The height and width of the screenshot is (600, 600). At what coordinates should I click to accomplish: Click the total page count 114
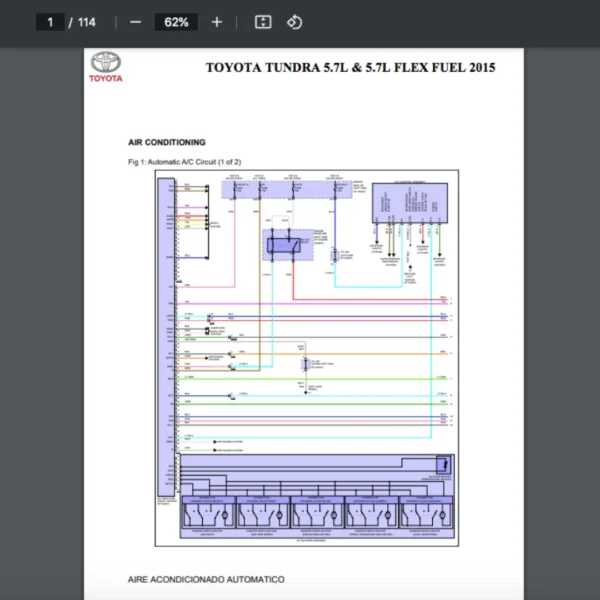(x=87, y=22)
